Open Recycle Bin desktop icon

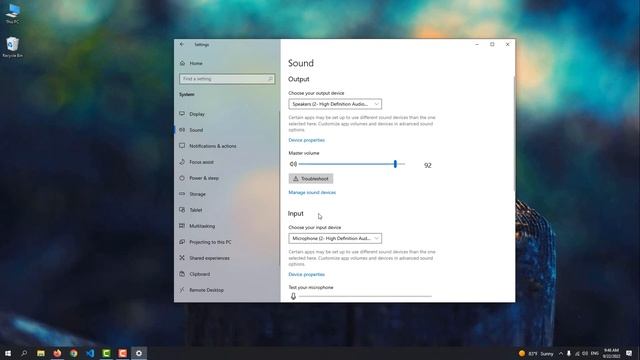[x=12, y=47]
